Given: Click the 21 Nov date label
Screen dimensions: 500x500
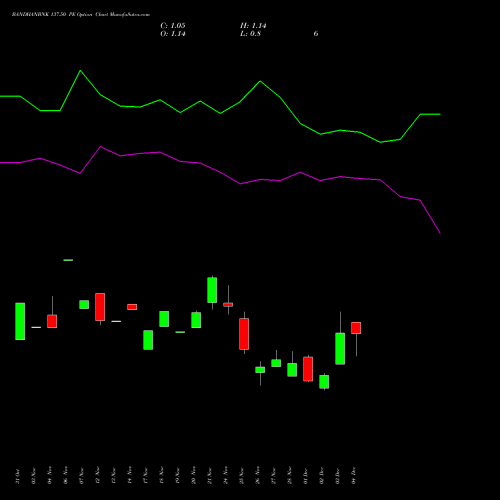Looking at the screenshot, I should point(210,475).
